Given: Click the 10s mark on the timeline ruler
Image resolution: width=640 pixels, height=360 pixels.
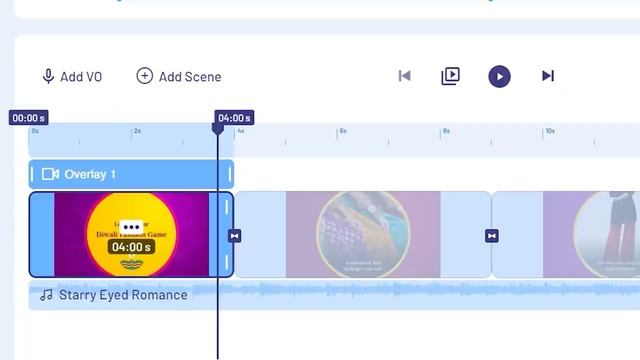Looking at the screenshot, I should [549, 131].
